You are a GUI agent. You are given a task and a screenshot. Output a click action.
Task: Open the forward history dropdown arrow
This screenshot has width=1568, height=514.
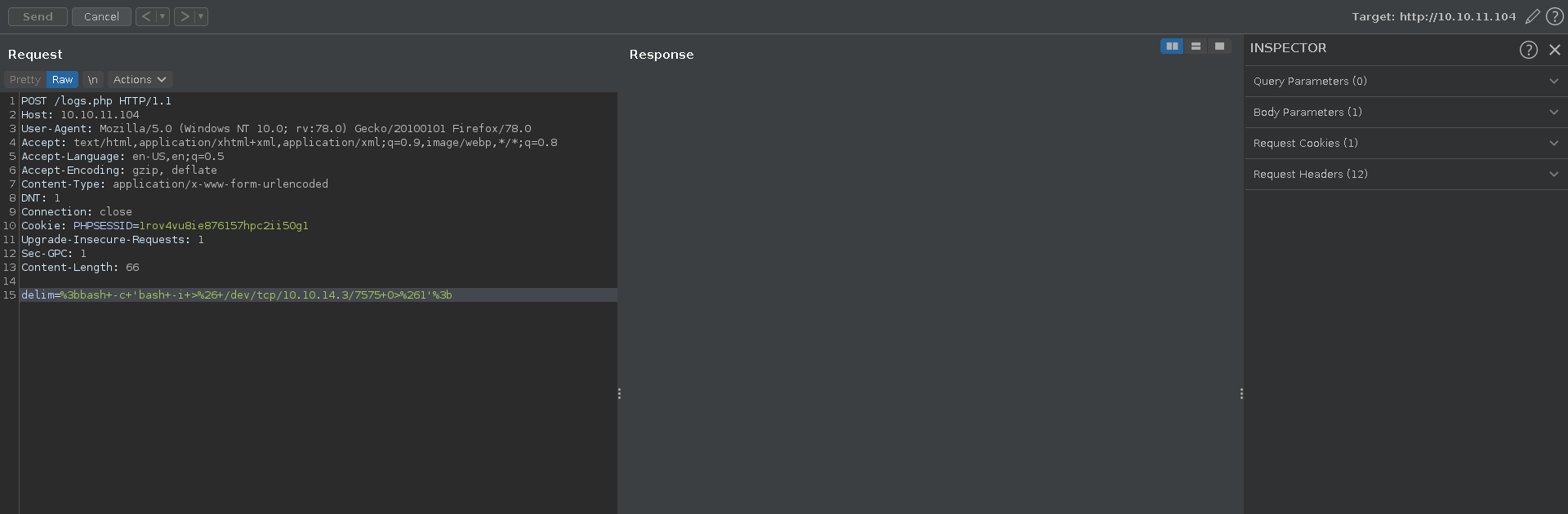click(x=201, y=16)
